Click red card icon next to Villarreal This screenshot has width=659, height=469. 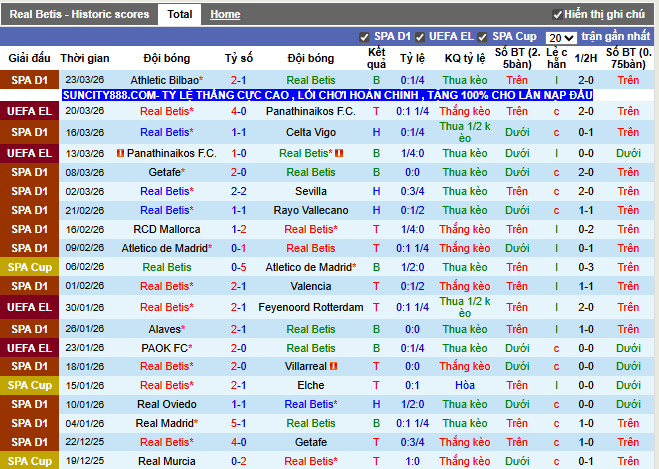[x=334, y=366]
